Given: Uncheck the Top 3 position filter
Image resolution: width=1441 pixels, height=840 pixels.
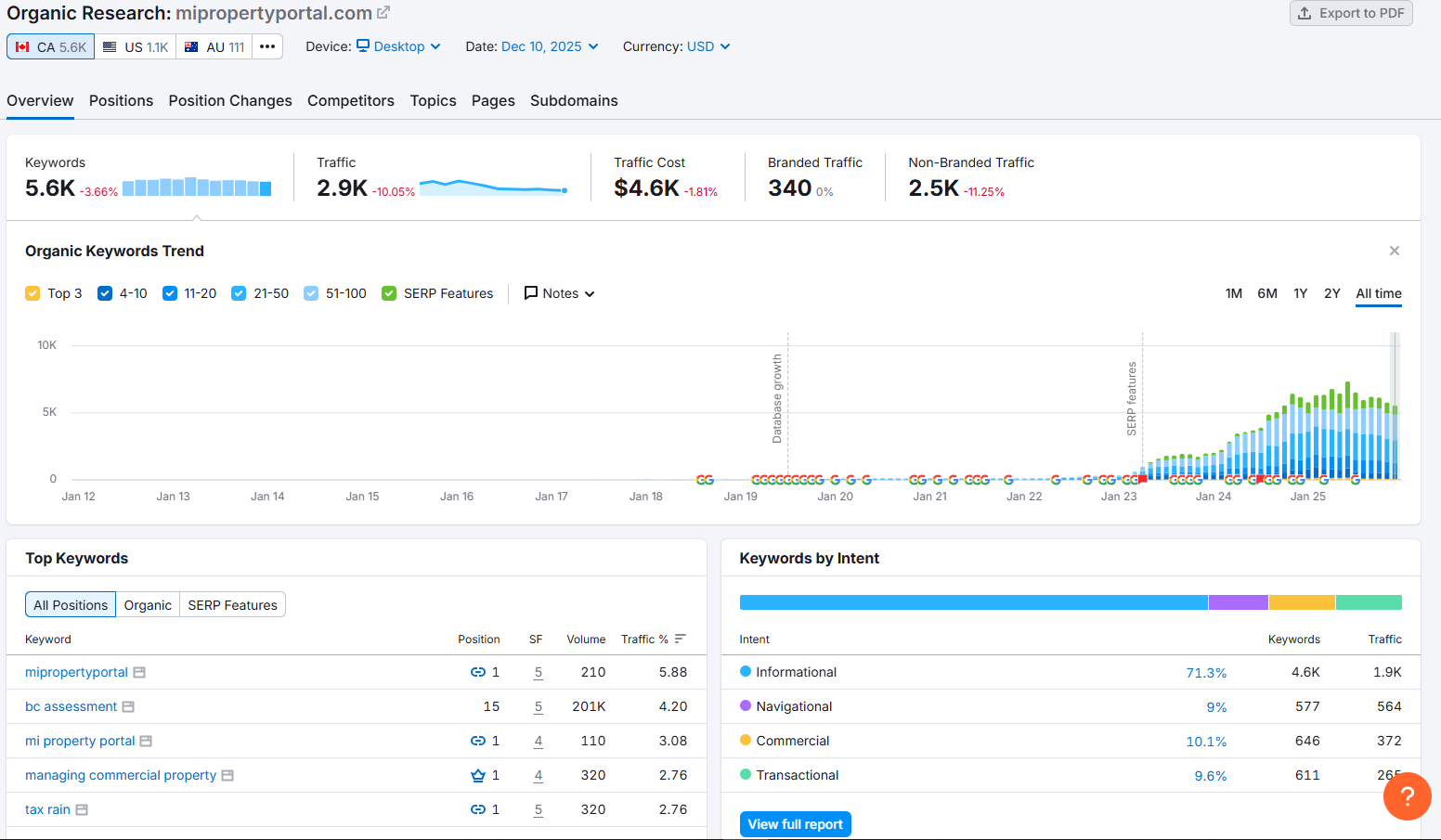Looking at the screenshot, I should click(32, 292).
